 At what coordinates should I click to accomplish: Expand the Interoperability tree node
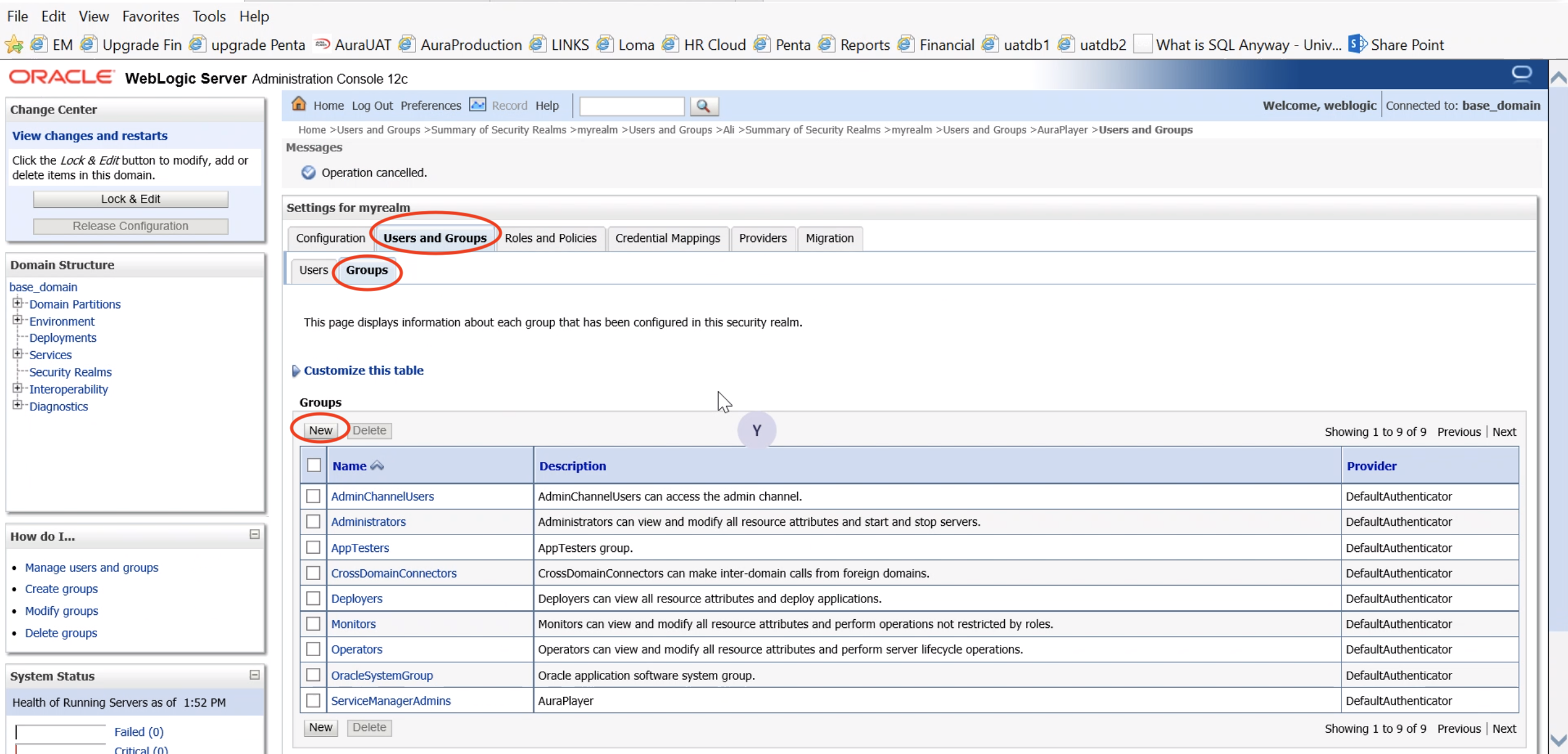pyautogui.click(x=17, y=388)
